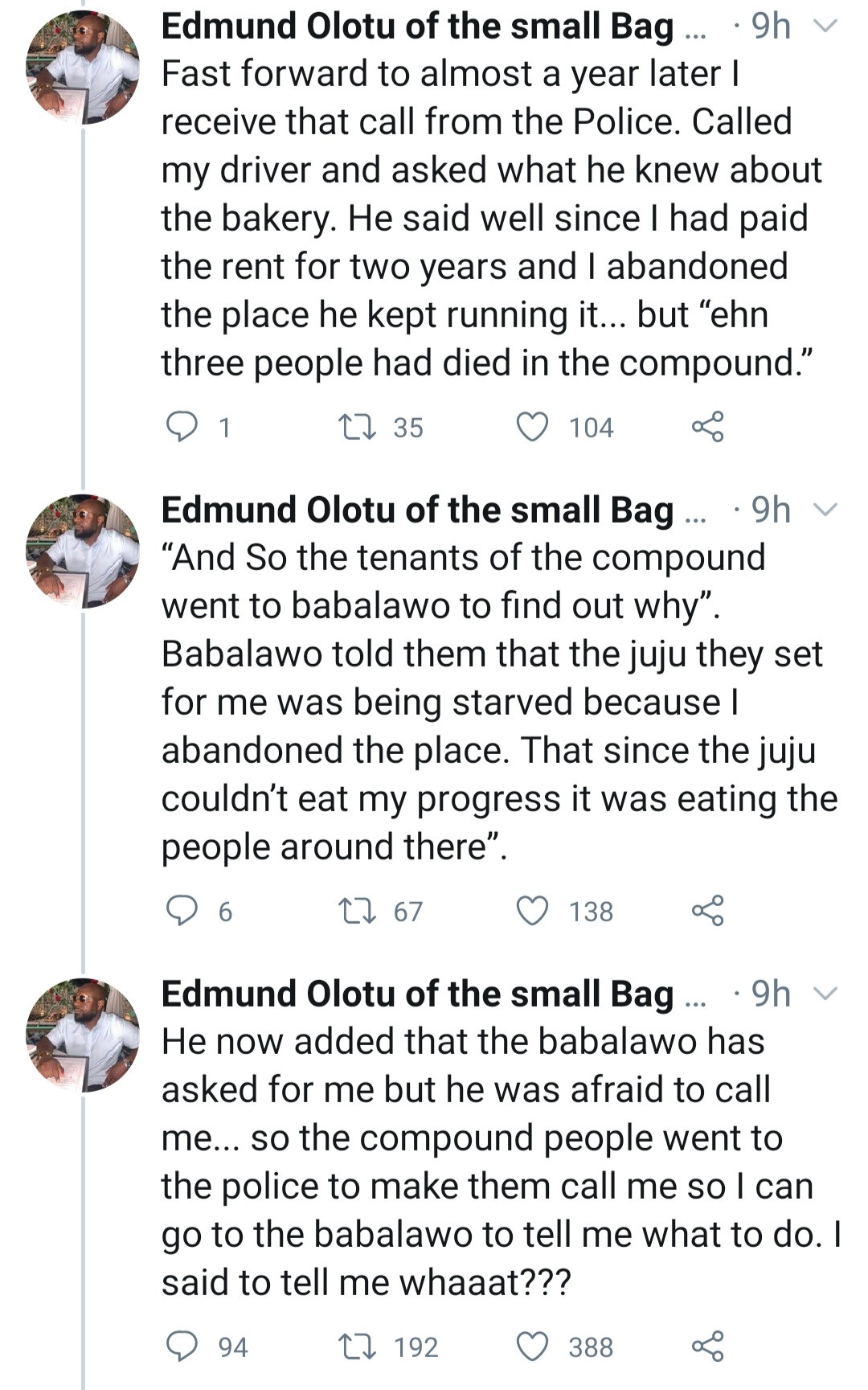Share the tweet about the starved juju
The height and width of the screenshot is (1390, 868).
(708, 911)
